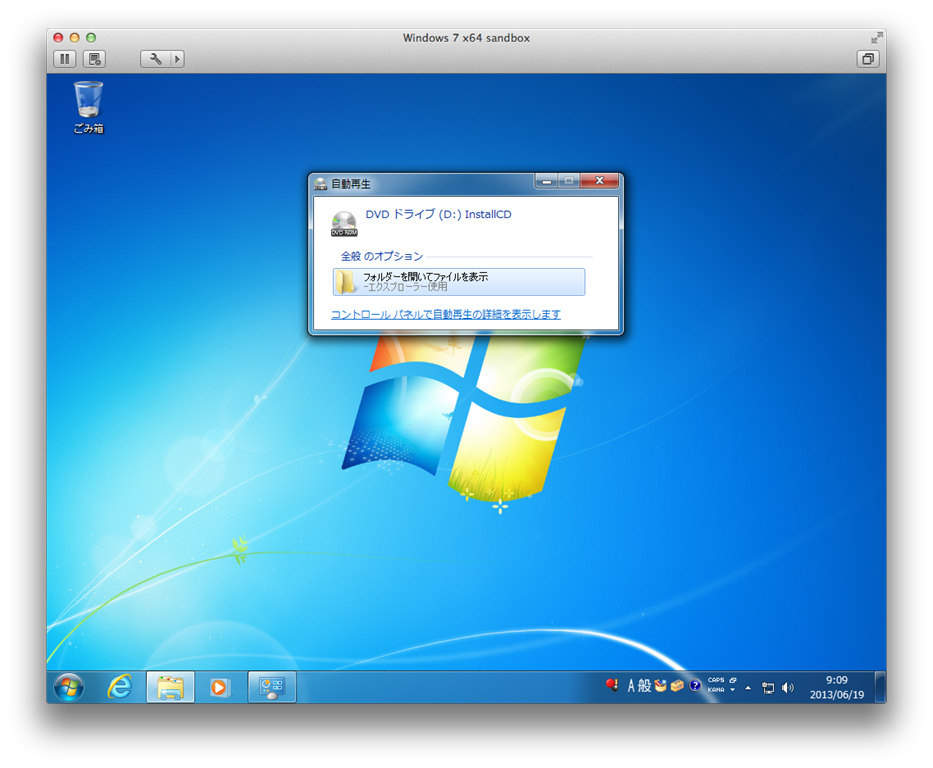Open IME help question mark icon

click(x=694, y=686)
